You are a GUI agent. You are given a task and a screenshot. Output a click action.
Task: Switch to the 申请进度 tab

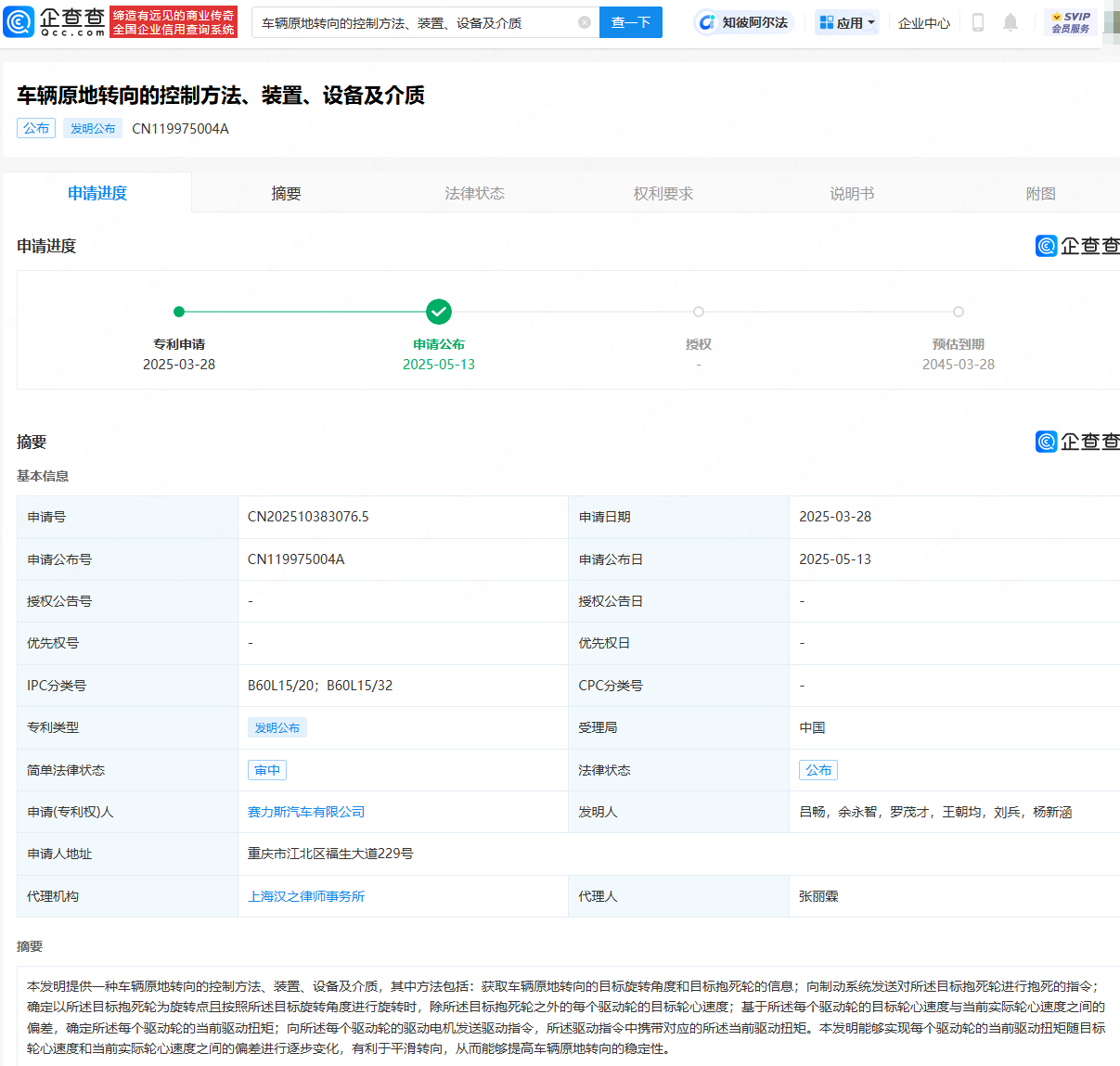pyautogui.click(x=97, y=193)
